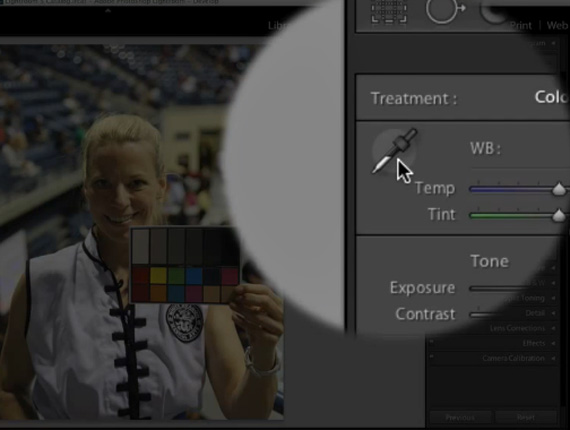Click the Exposure label text
The width and height of the screenshot is (570, 430).
coord(422,288)
